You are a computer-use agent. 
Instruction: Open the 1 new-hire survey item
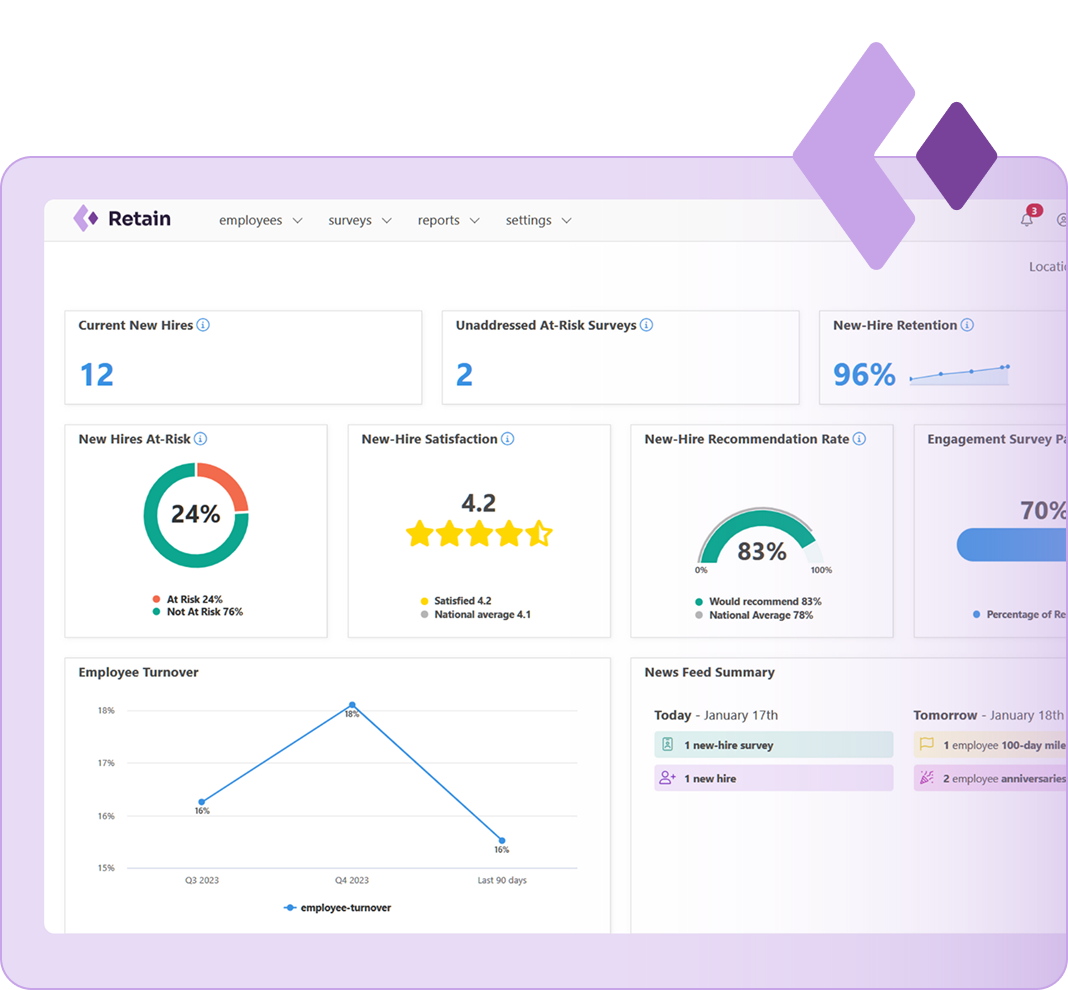(x=773, y=745)
